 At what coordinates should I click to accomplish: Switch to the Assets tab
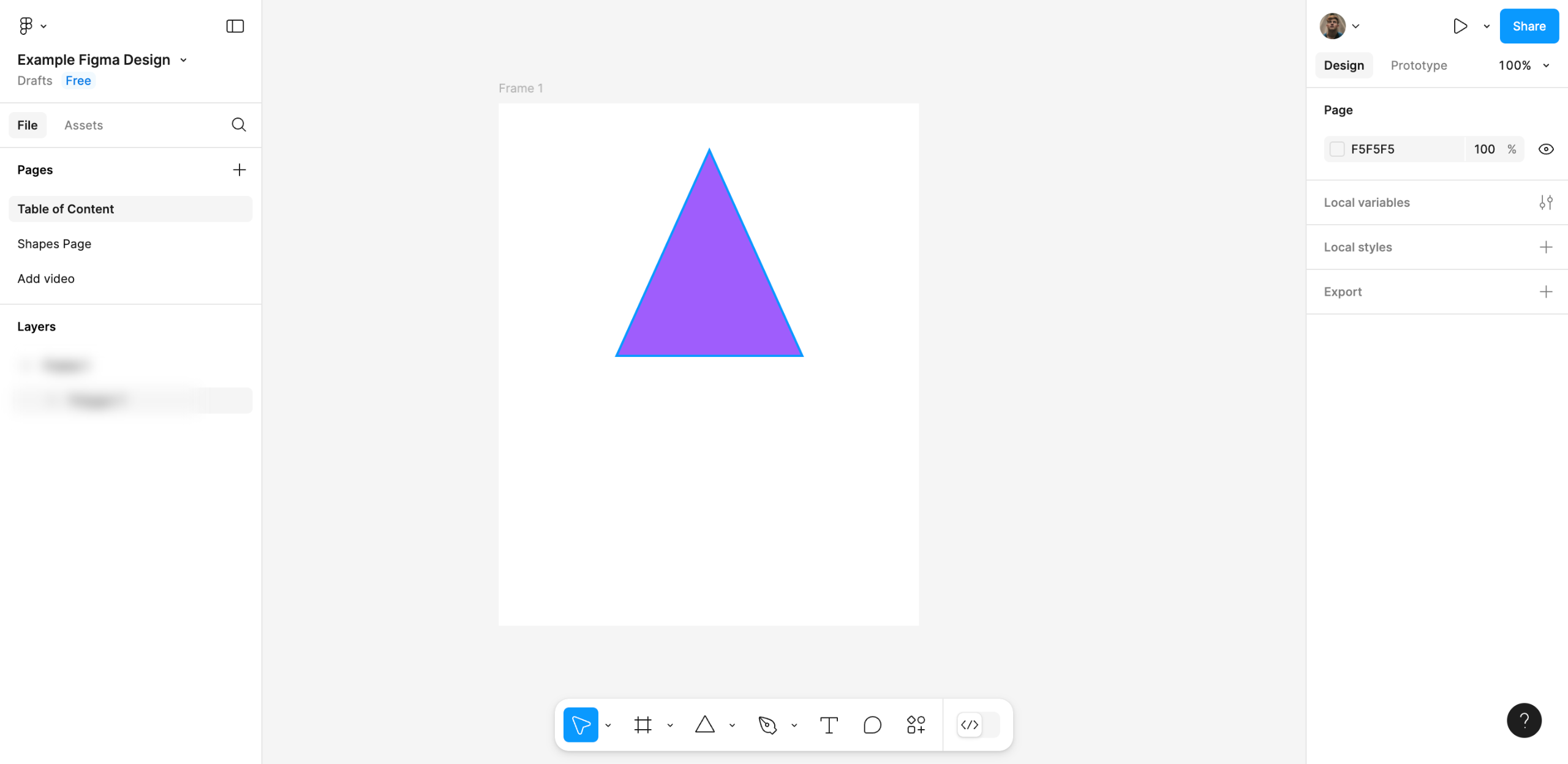[83, 125]
